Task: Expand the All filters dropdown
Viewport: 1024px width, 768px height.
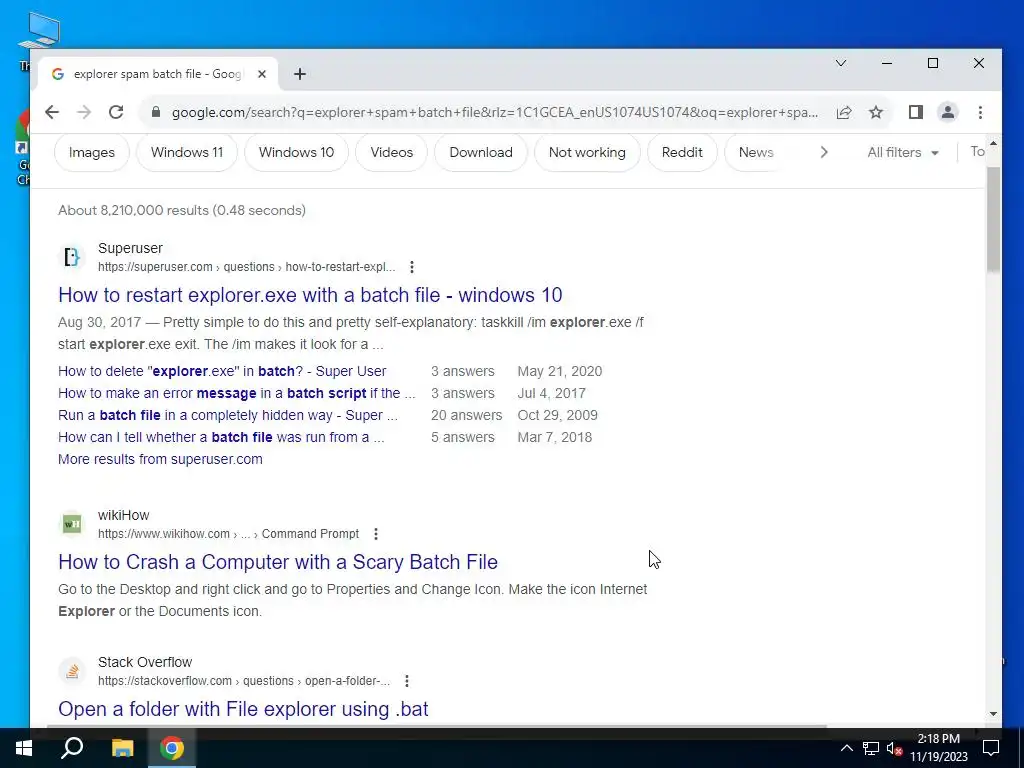Action: click(903, 152)
